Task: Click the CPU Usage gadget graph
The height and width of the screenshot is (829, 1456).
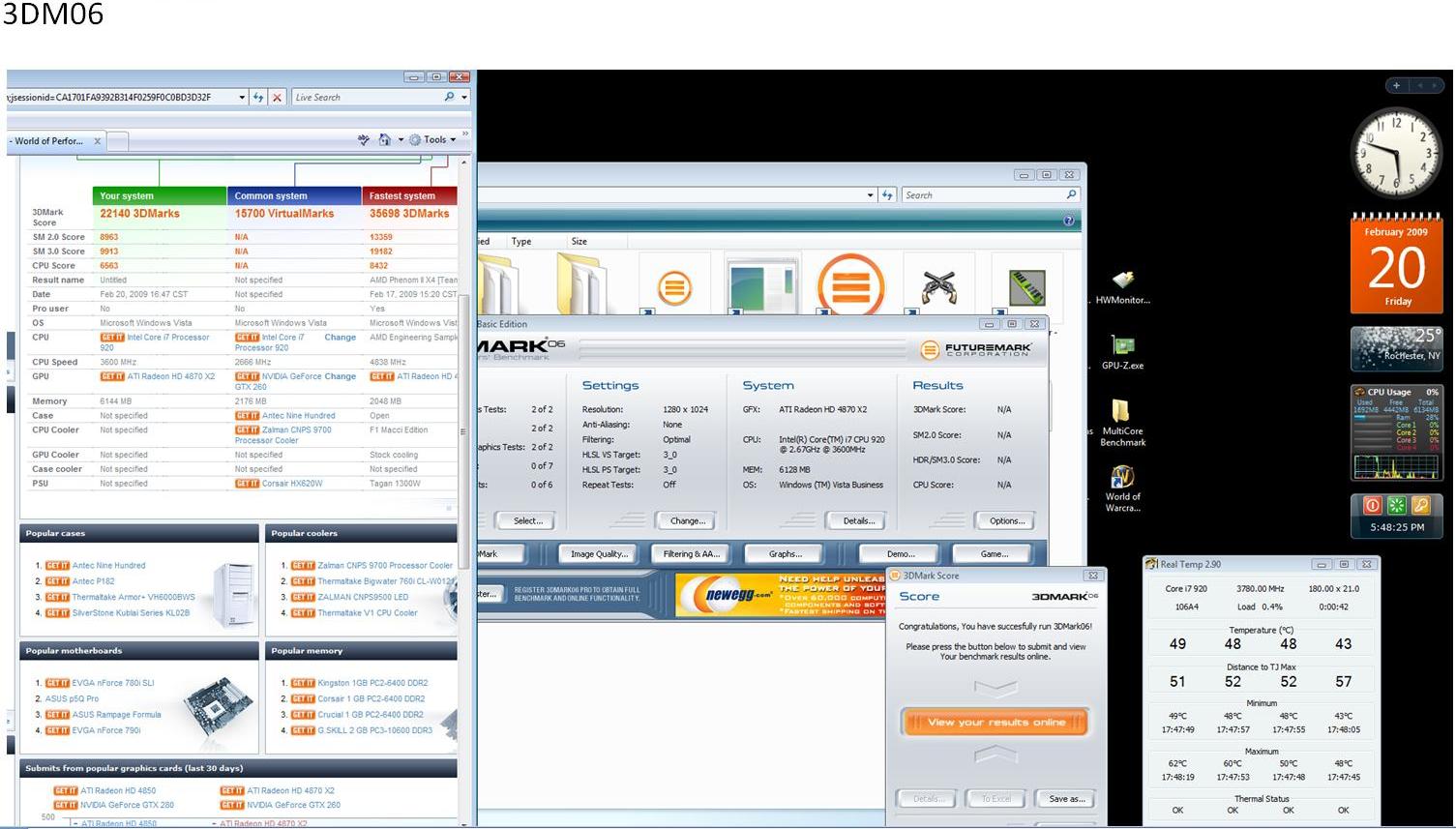Action: coord(1396,466)
